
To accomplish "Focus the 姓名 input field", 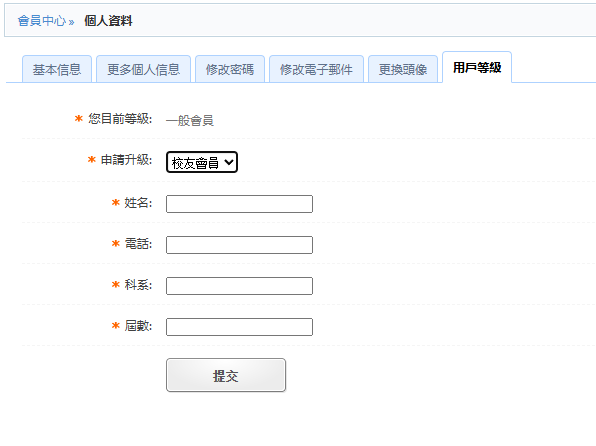I will pyautogui.click(x=239, y=204).
